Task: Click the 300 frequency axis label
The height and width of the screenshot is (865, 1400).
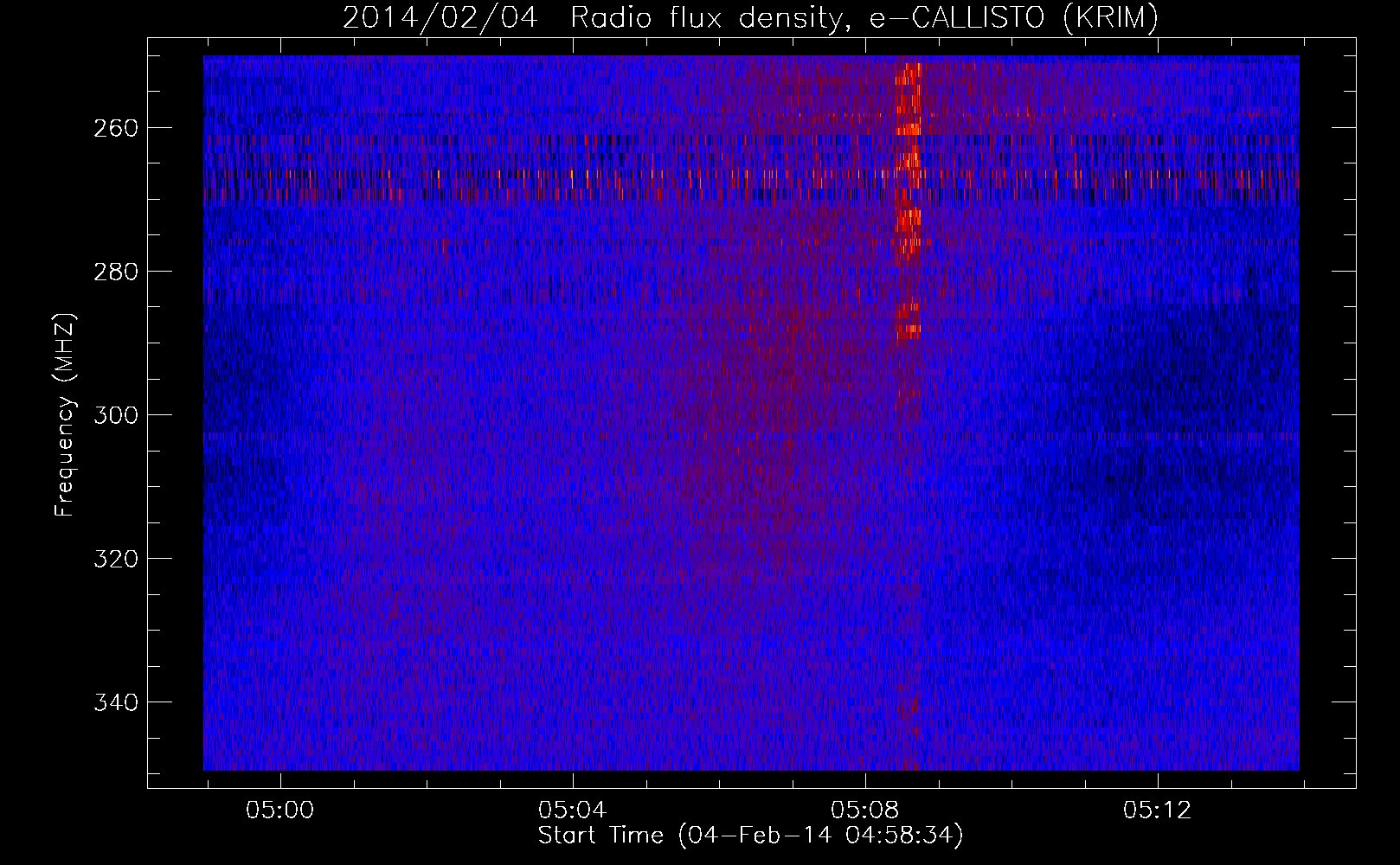Action: click(115, 415)
